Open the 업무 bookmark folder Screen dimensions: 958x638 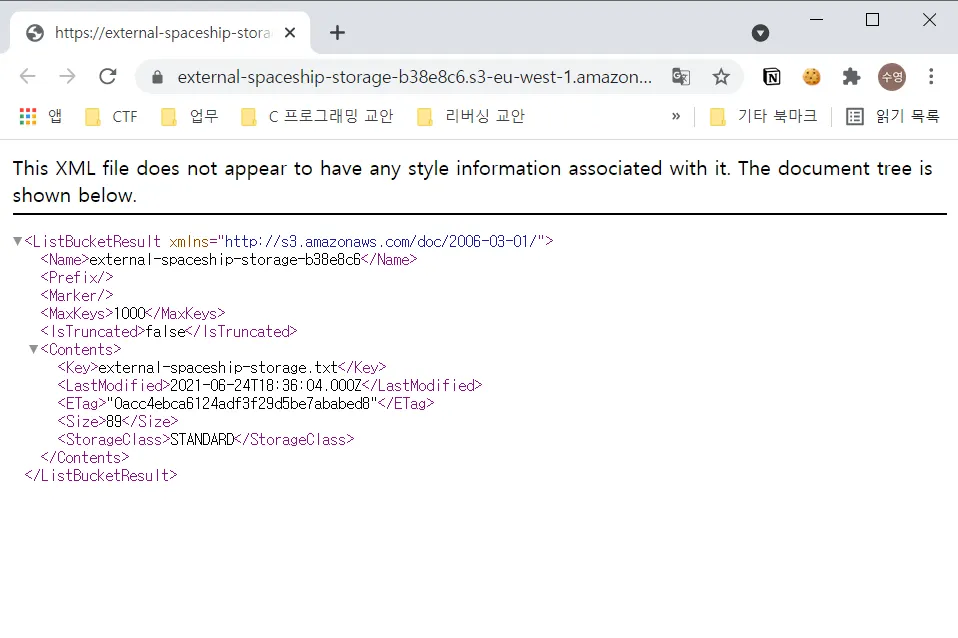pos(189,116)
